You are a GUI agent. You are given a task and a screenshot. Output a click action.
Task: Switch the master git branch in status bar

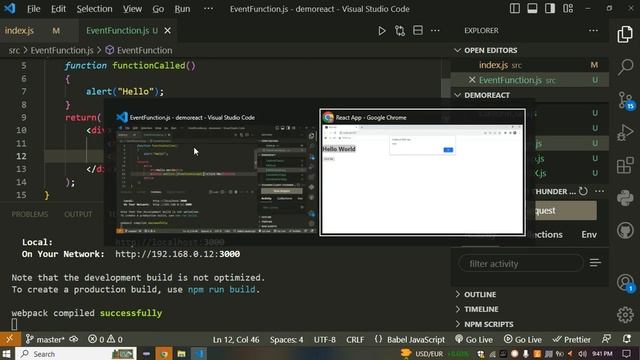[44, 339]
